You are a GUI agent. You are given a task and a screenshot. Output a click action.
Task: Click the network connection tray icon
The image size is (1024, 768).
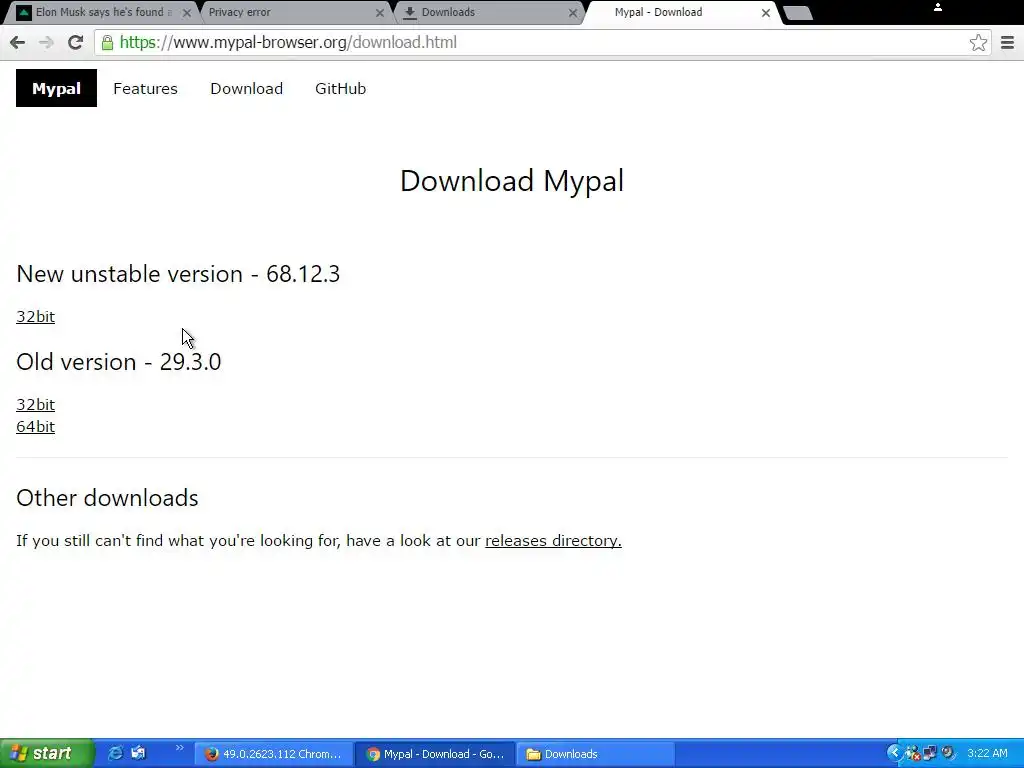pos(930,754)
